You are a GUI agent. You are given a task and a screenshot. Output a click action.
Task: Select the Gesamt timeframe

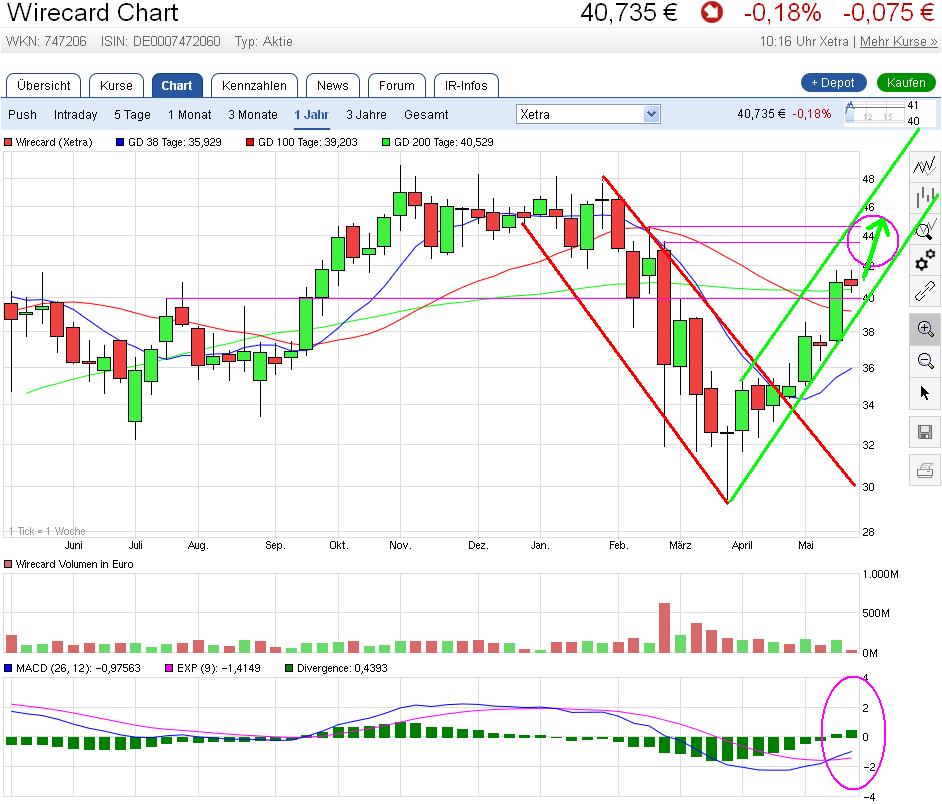coord(426,114)
